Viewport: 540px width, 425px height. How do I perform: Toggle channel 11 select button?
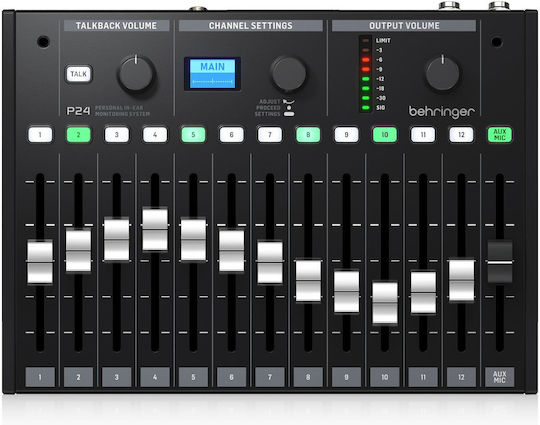coord(423,134)
